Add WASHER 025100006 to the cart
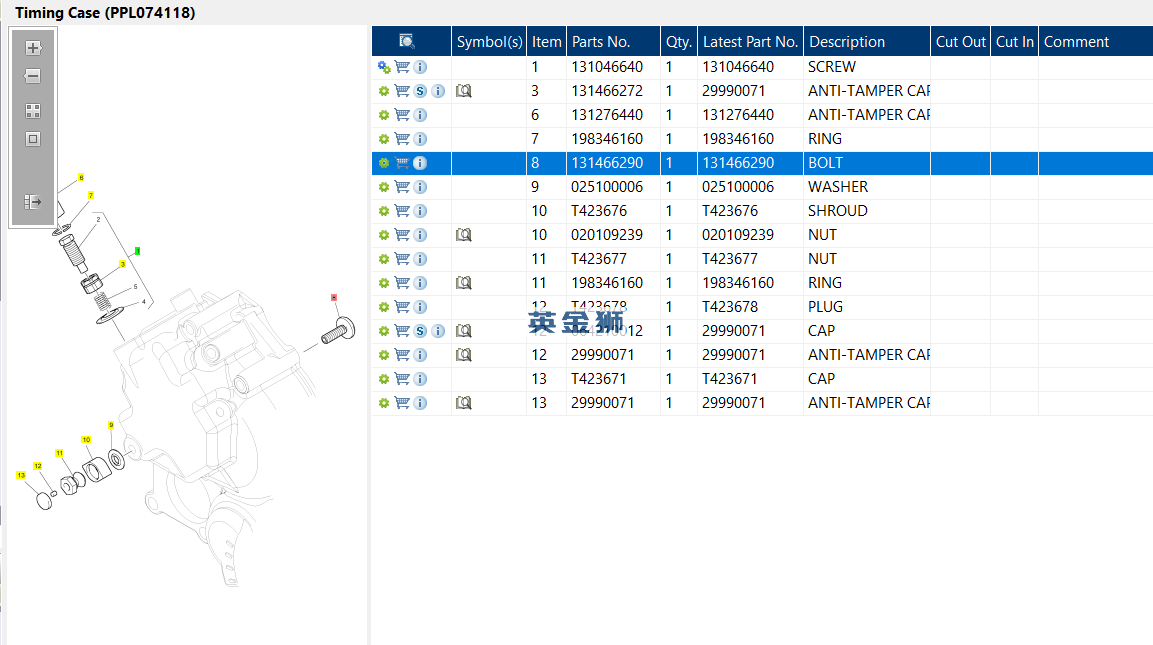1153x645 pixels. 402,187
